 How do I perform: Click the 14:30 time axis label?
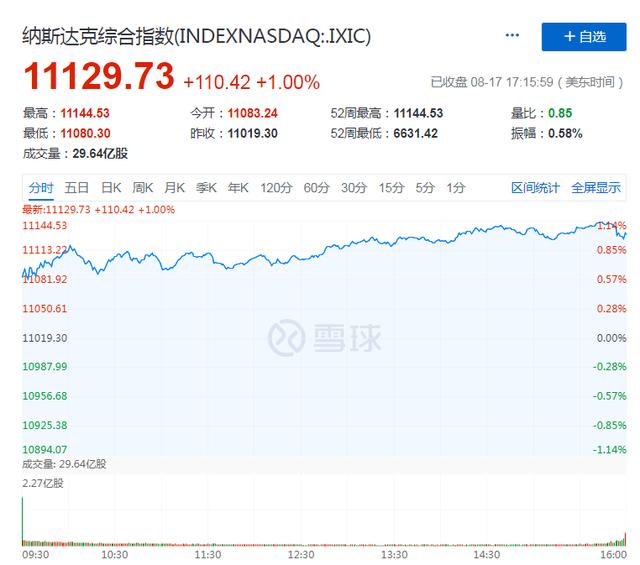coord(487,555)
